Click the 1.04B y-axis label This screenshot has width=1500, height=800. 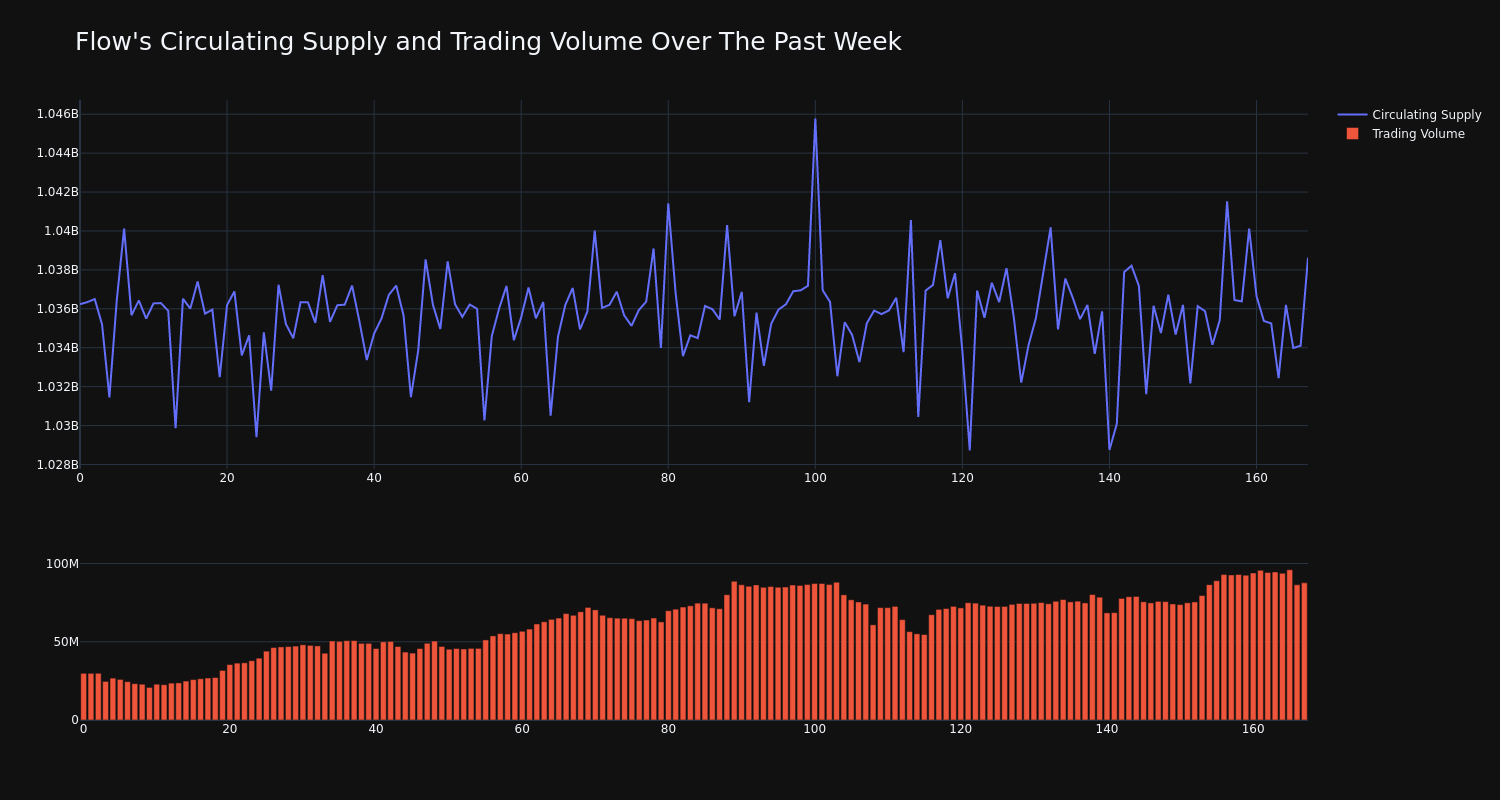coord(61,231)
